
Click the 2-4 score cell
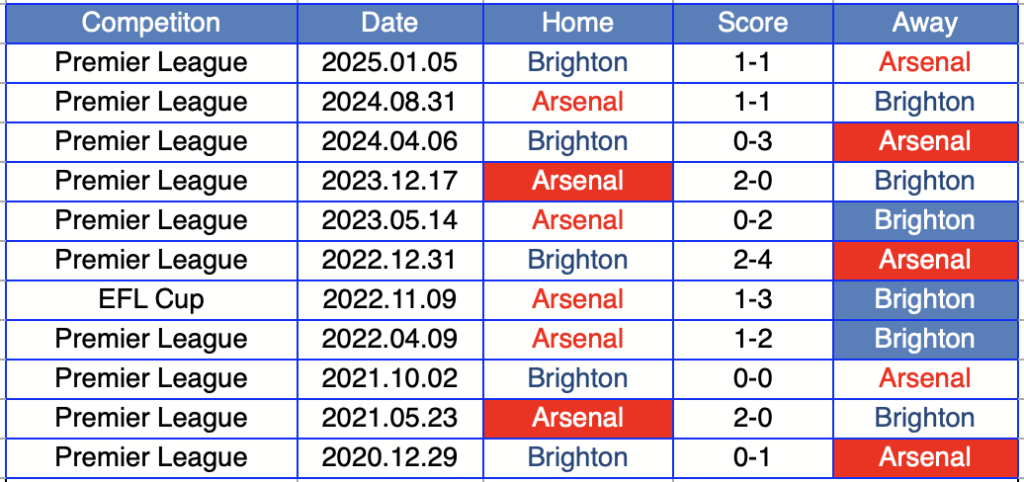coord(752,260)
